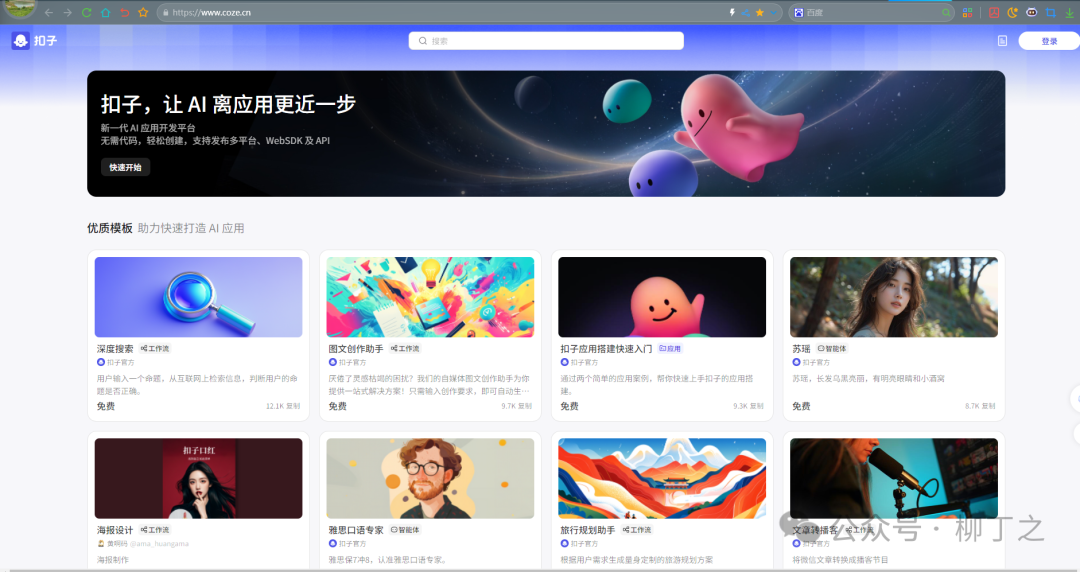Click the site 搜索 search field
The image size is (1080, 572).
[x=546, y=41]
